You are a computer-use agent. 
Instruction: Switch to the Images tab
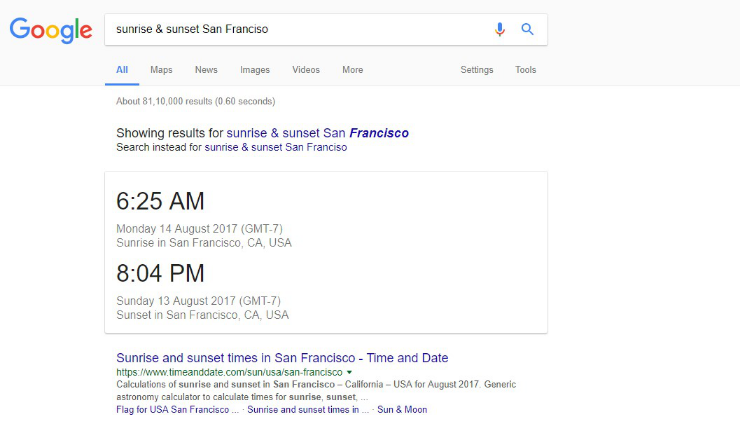[255, 70]
